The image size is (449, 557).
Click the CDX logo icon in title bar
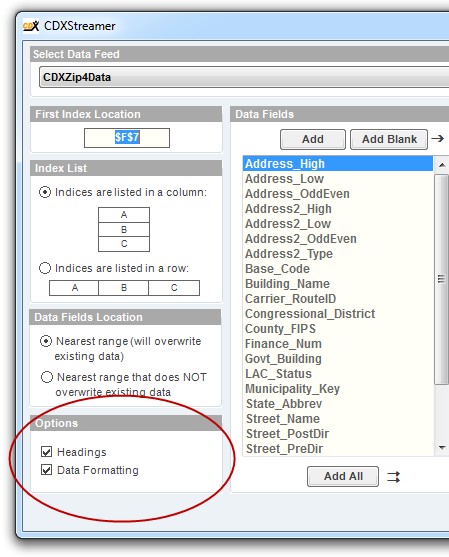tap(31, 26)
